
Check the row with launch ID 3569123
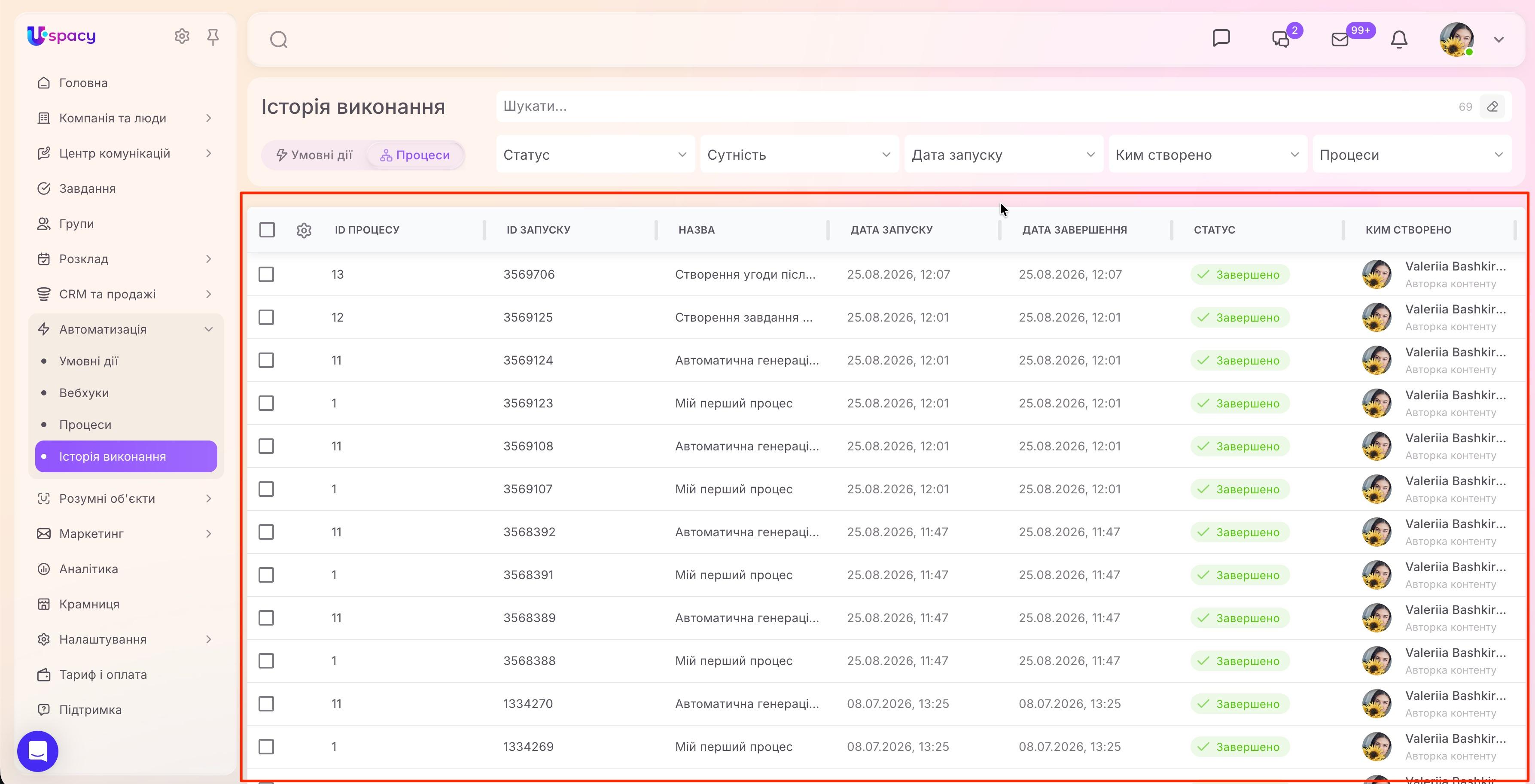(266, 403)
